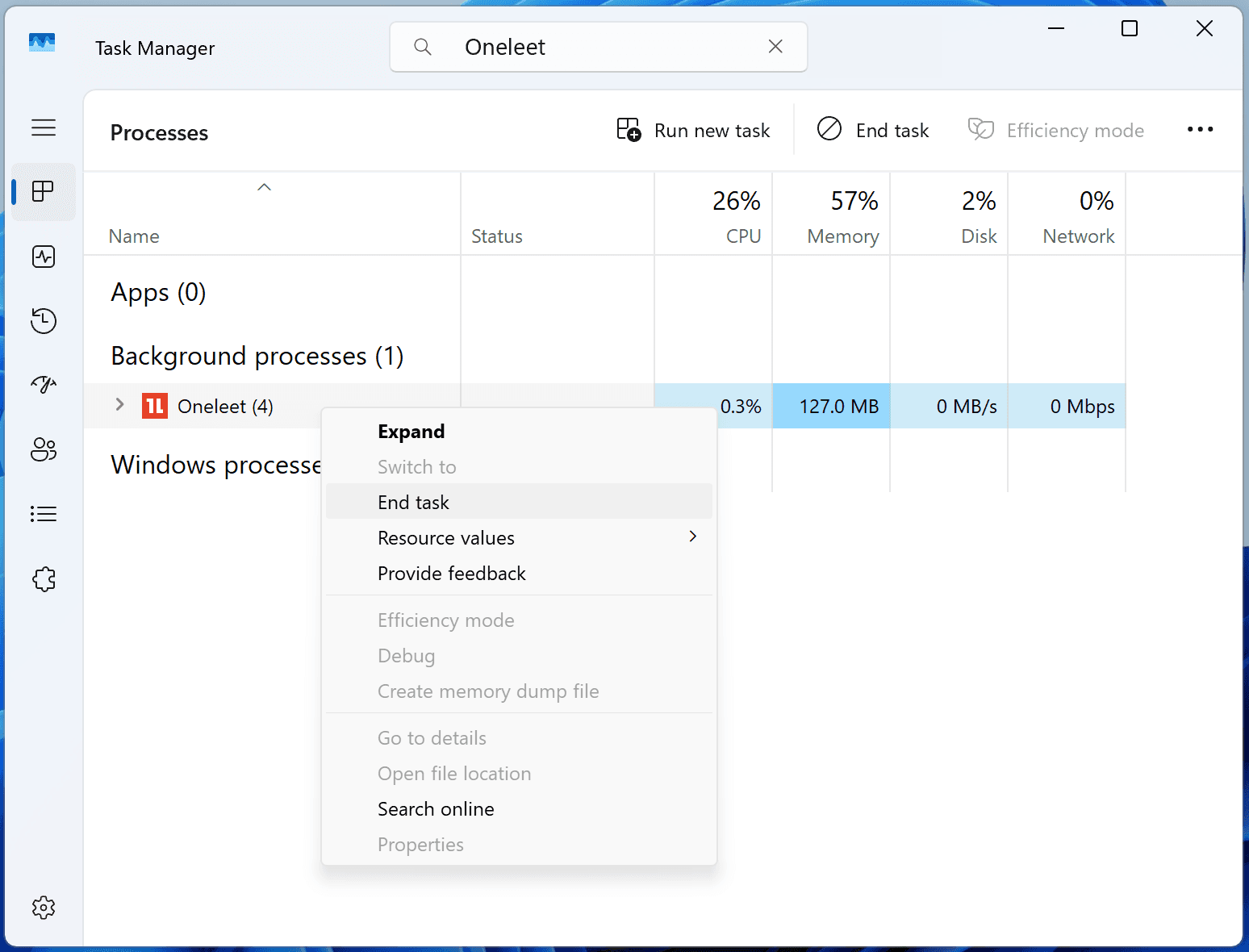Screen dimensions: 1249x952
Task: Open the Details list sidebar icon
Action: 44,514
